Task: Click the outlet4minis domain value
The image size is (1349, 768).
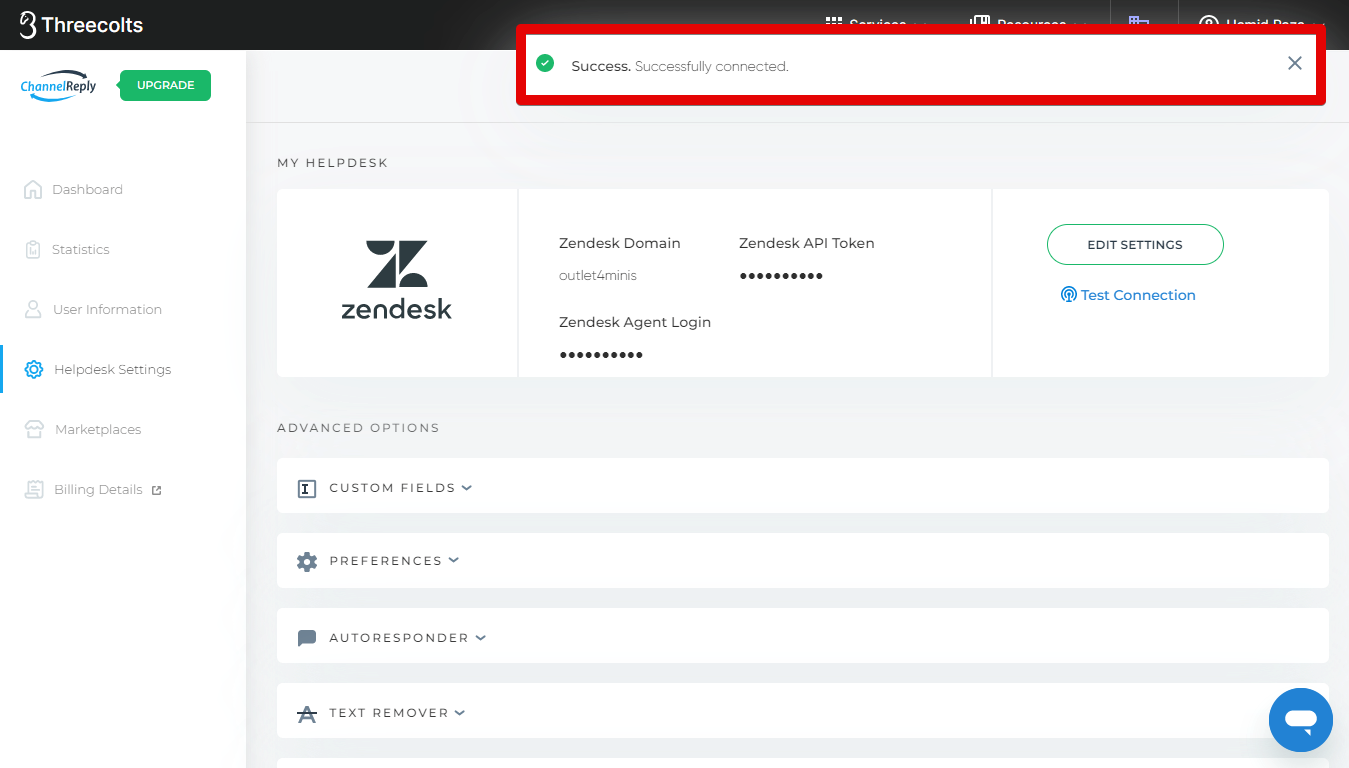Action: pyautogui.click(x=598, y=275)
